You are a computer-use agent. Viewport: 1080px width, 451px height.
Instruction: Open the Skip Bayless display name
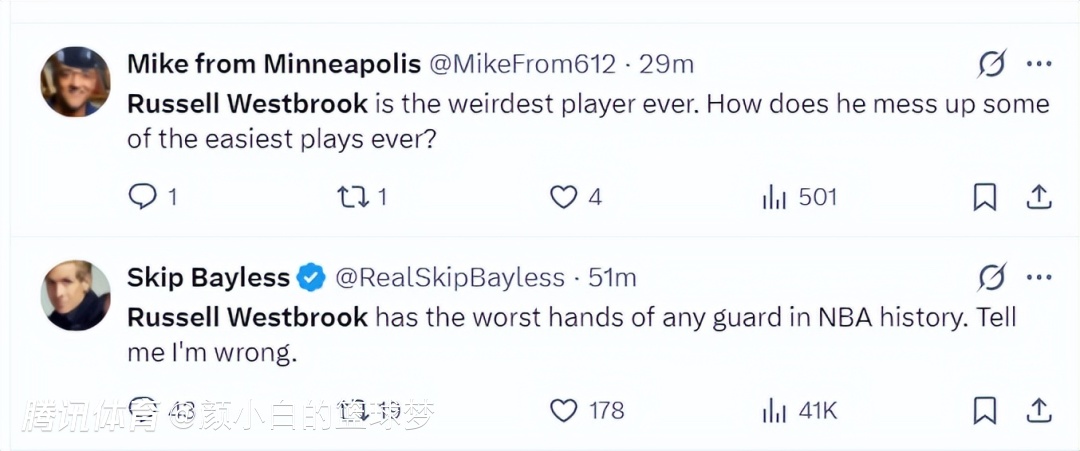pos(208,277)
